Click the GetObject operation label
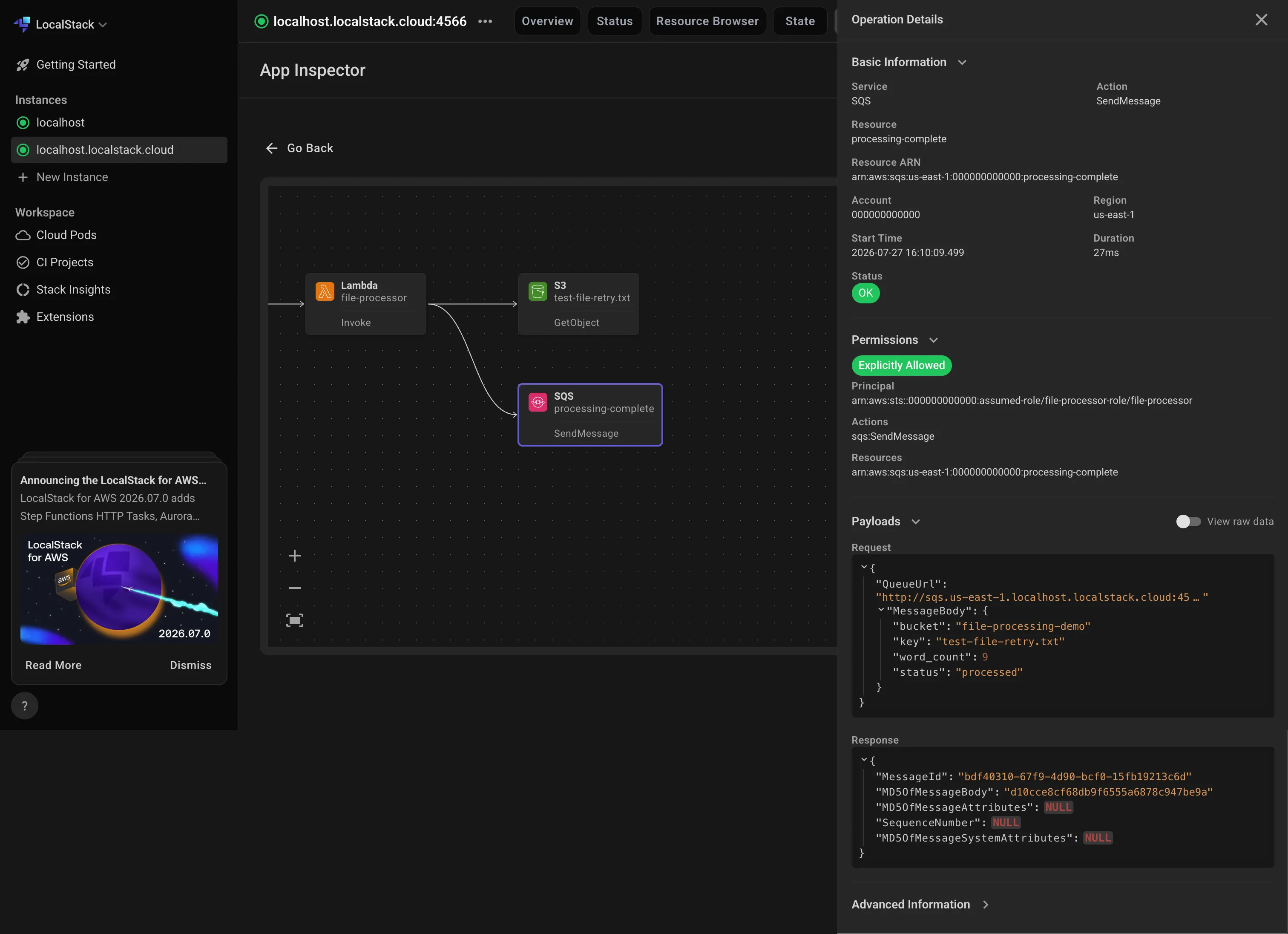This screenshot has height=934, width=1288. 576,323
